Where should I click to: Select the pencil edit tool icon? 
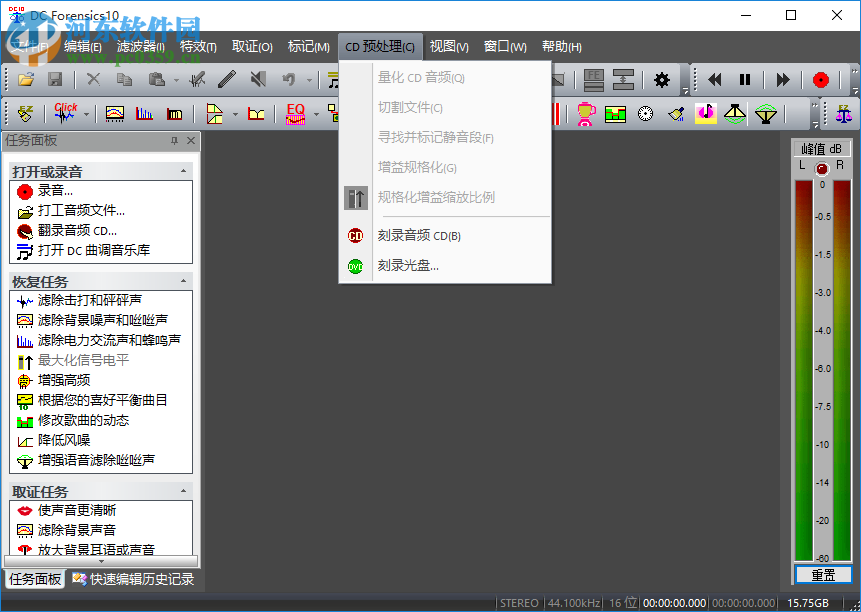click(x=227, y=80)
